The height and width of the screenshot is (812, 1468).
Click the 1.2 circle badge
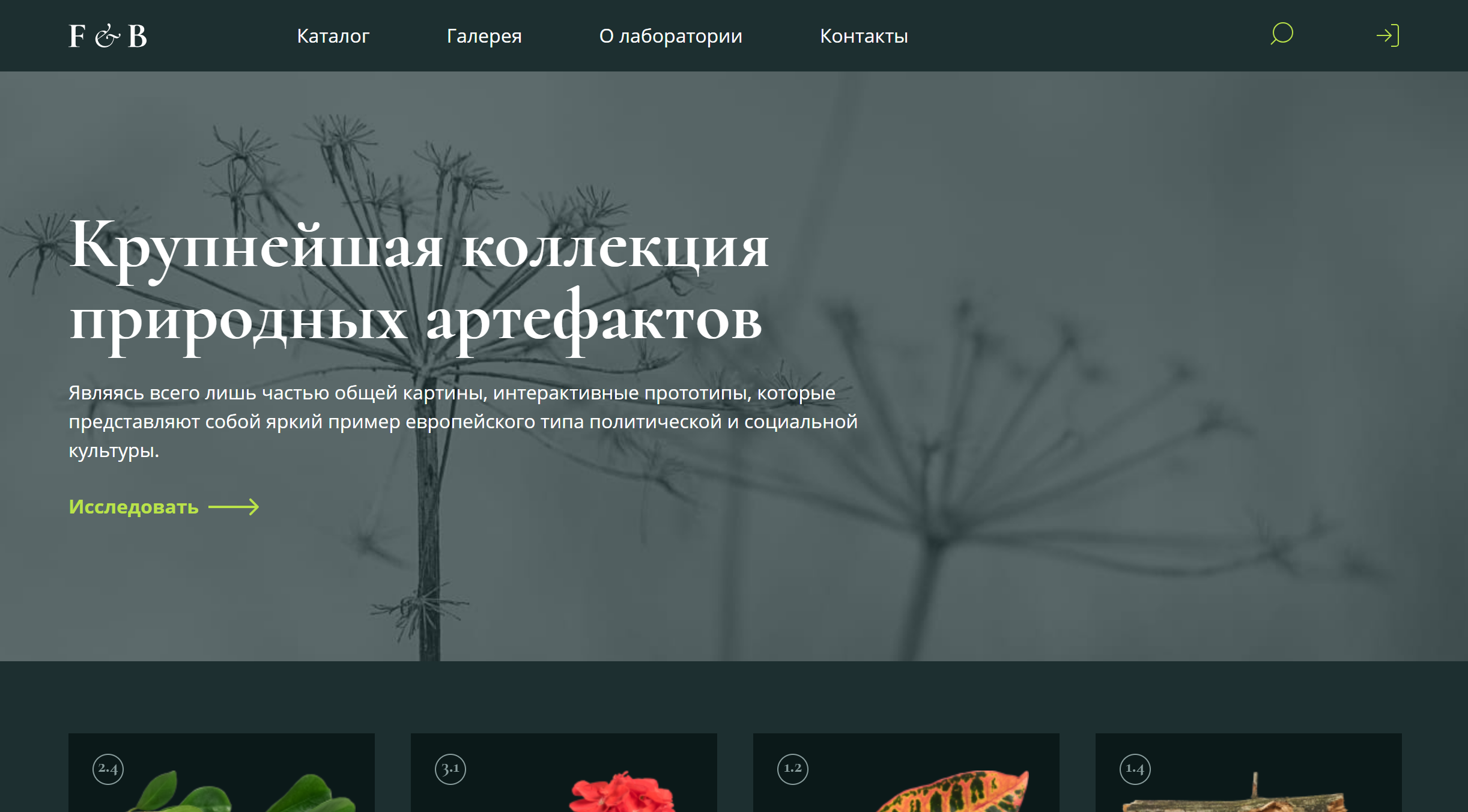[793, 769]
